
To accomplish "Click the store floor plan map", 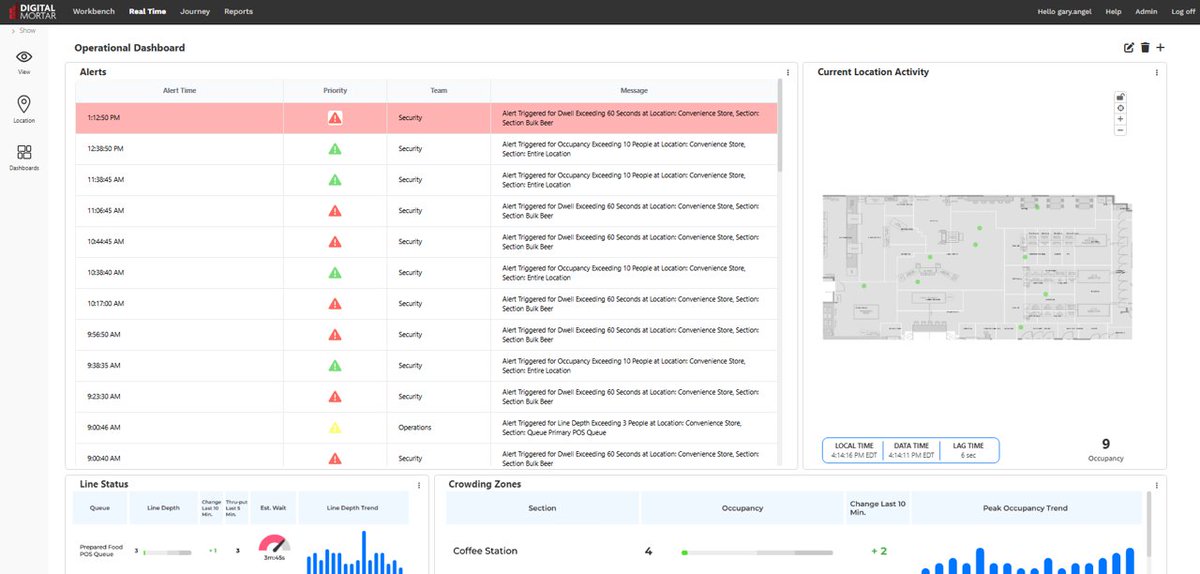I will (x=977, y=267).
